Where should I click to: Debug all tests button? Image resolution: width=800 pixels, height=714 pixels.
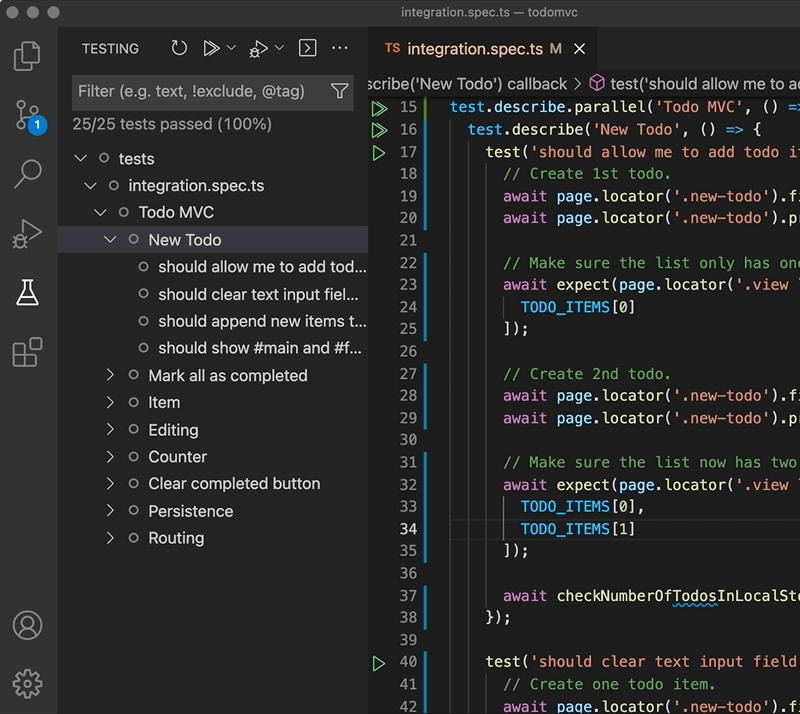tap(258, 49)
